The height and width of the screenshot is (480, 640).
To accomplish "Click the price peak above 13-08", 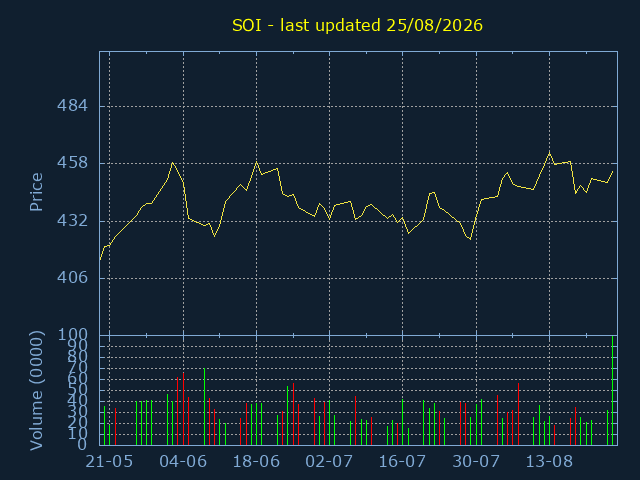I will pyautogui.click(x=549, y=153).
